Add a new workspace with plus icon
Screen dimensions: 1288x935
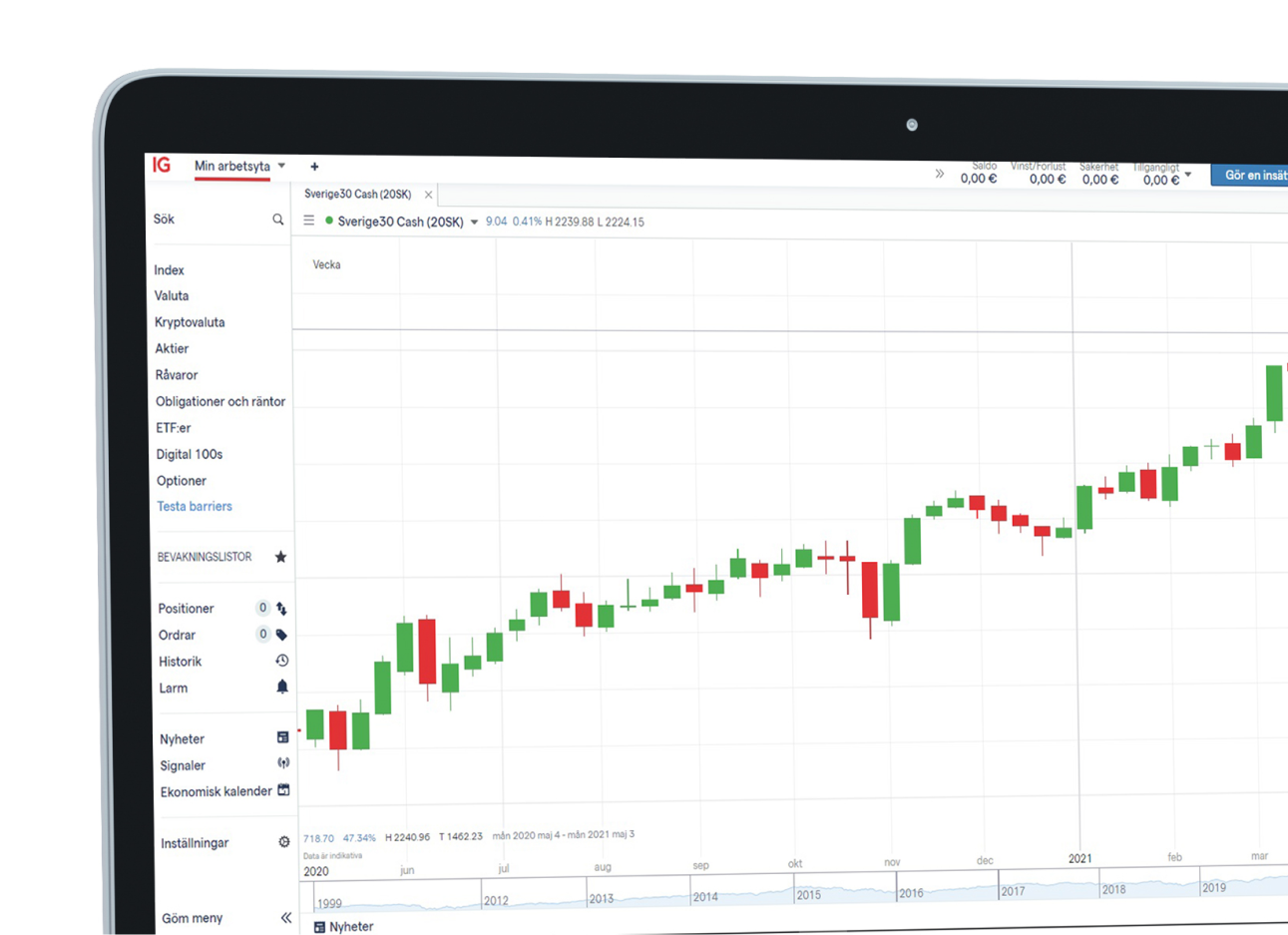(314, 167)
